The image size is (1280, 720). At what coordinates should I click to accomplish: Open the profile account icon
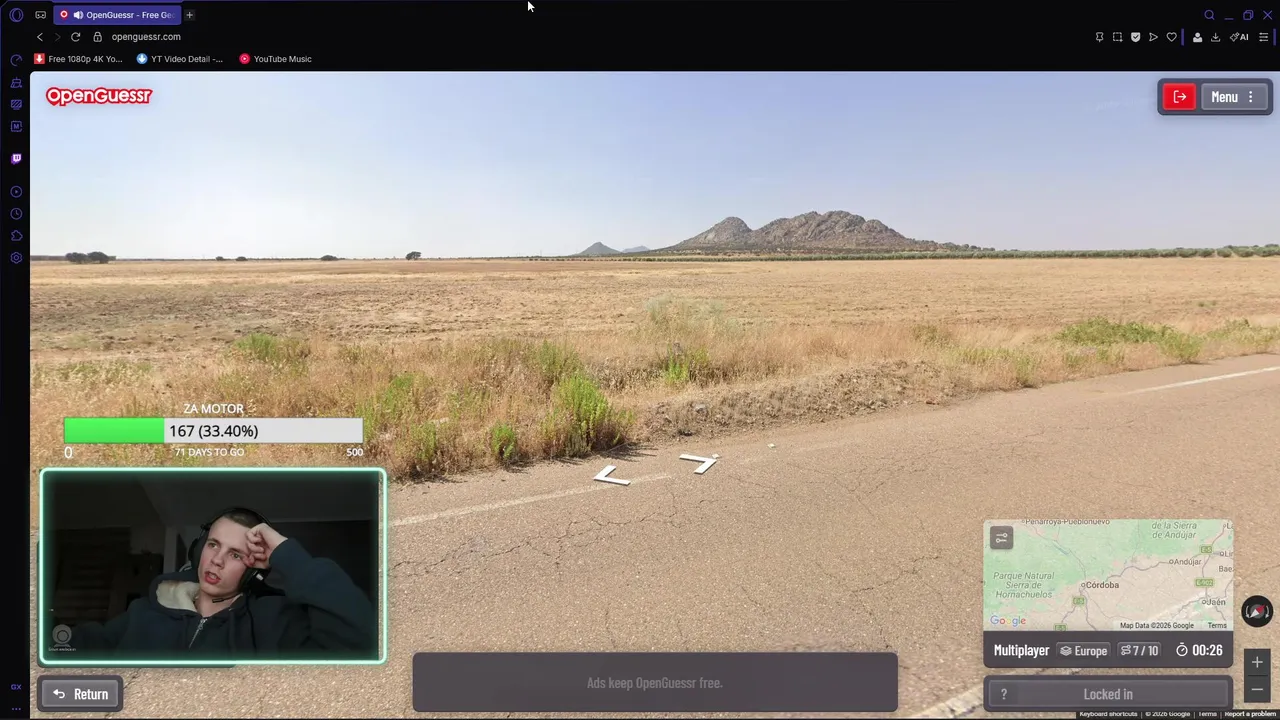[1197, 37]
